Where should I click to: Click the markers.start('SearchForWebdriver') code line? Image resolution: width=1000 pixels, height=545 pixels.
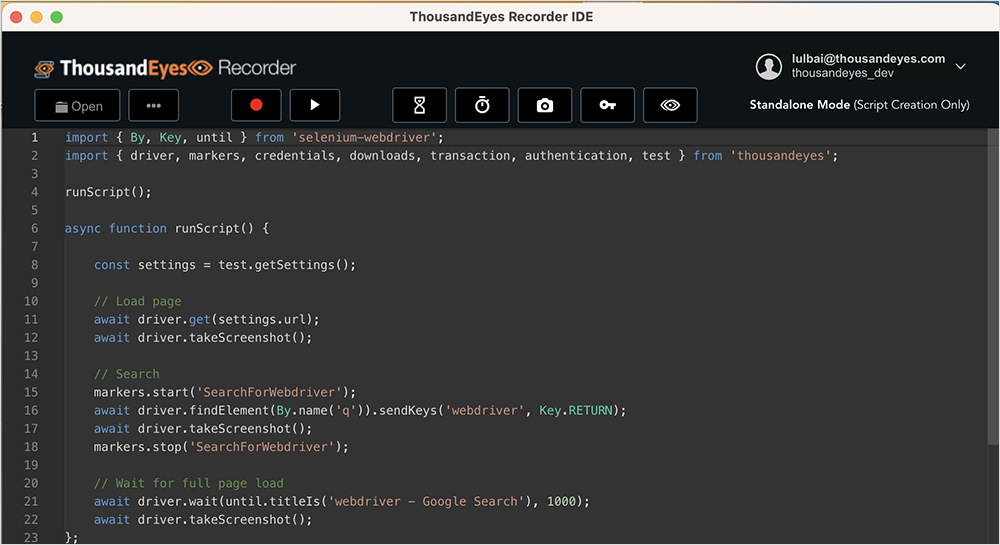[224, 392]
